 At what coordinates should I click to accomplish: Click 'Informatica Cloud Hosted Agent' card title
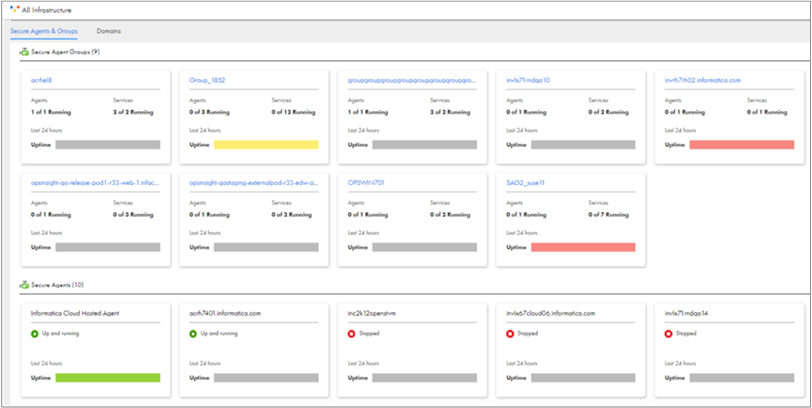75,313
